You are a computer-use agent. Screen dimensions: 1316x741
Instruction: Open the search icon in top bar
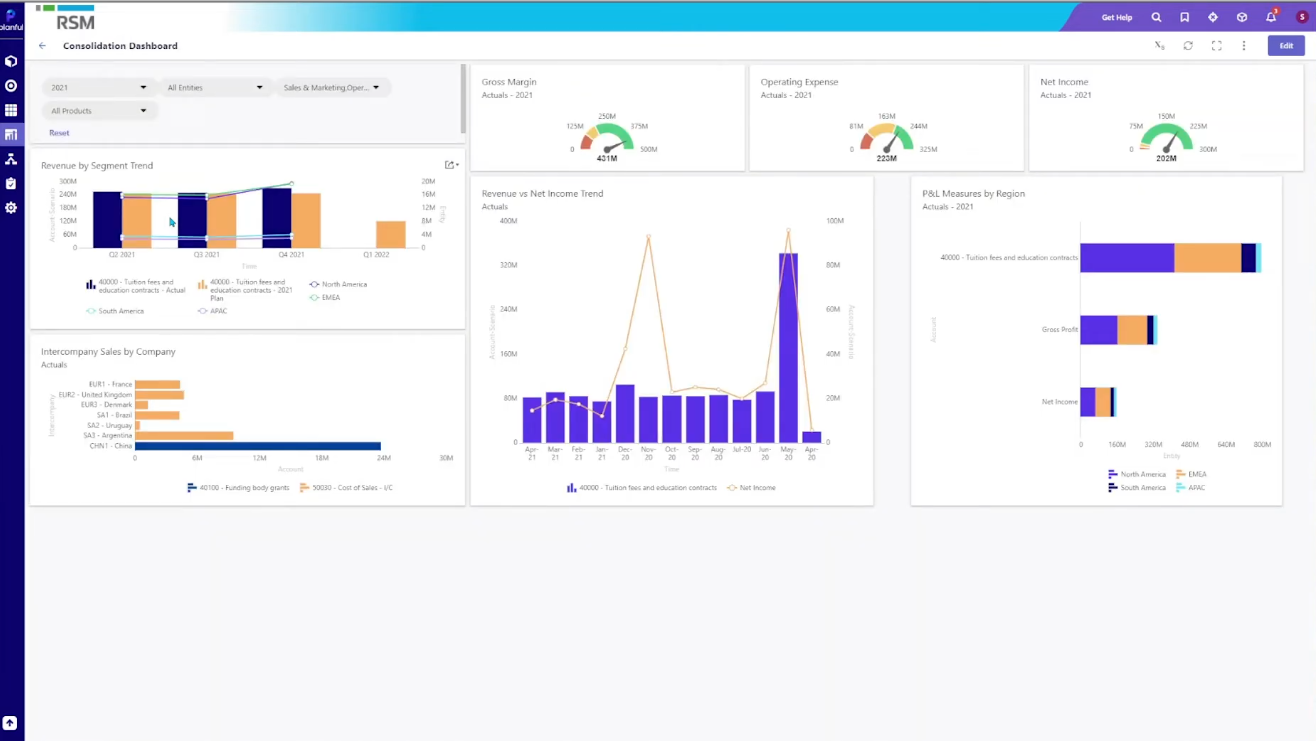pyautogui.click(x=1156, y=17)
